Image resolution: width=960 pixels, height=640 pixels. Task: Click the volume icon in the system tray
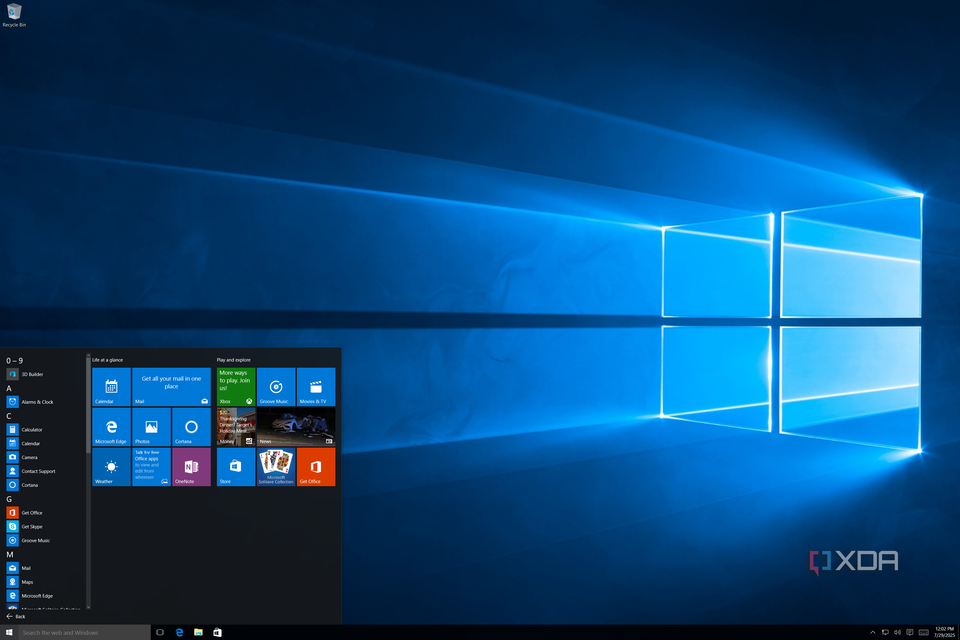(x=899, y=632)
